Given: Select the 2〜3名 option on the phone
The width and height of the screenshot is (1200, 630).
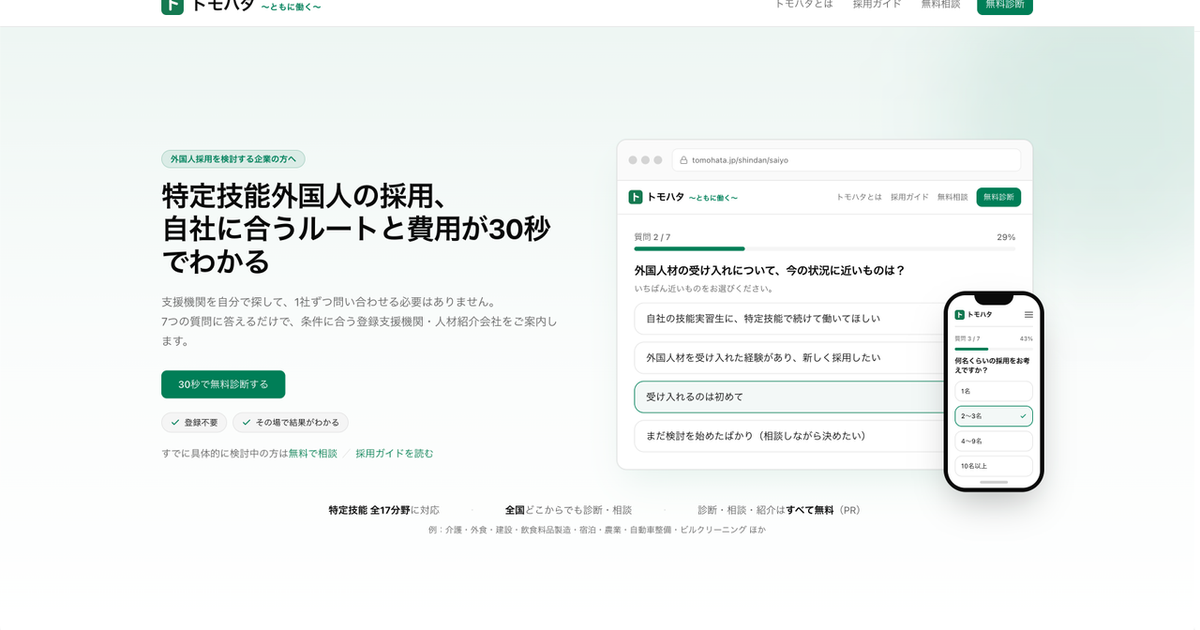Looking at the screenshot, I should point(994,416).
